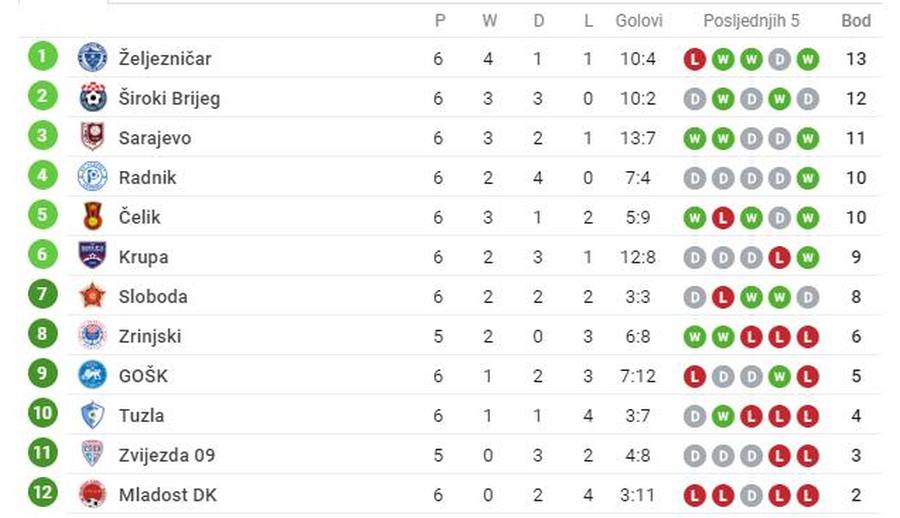
Task: Open the Tuzla team link
Action: coord(141,415)
